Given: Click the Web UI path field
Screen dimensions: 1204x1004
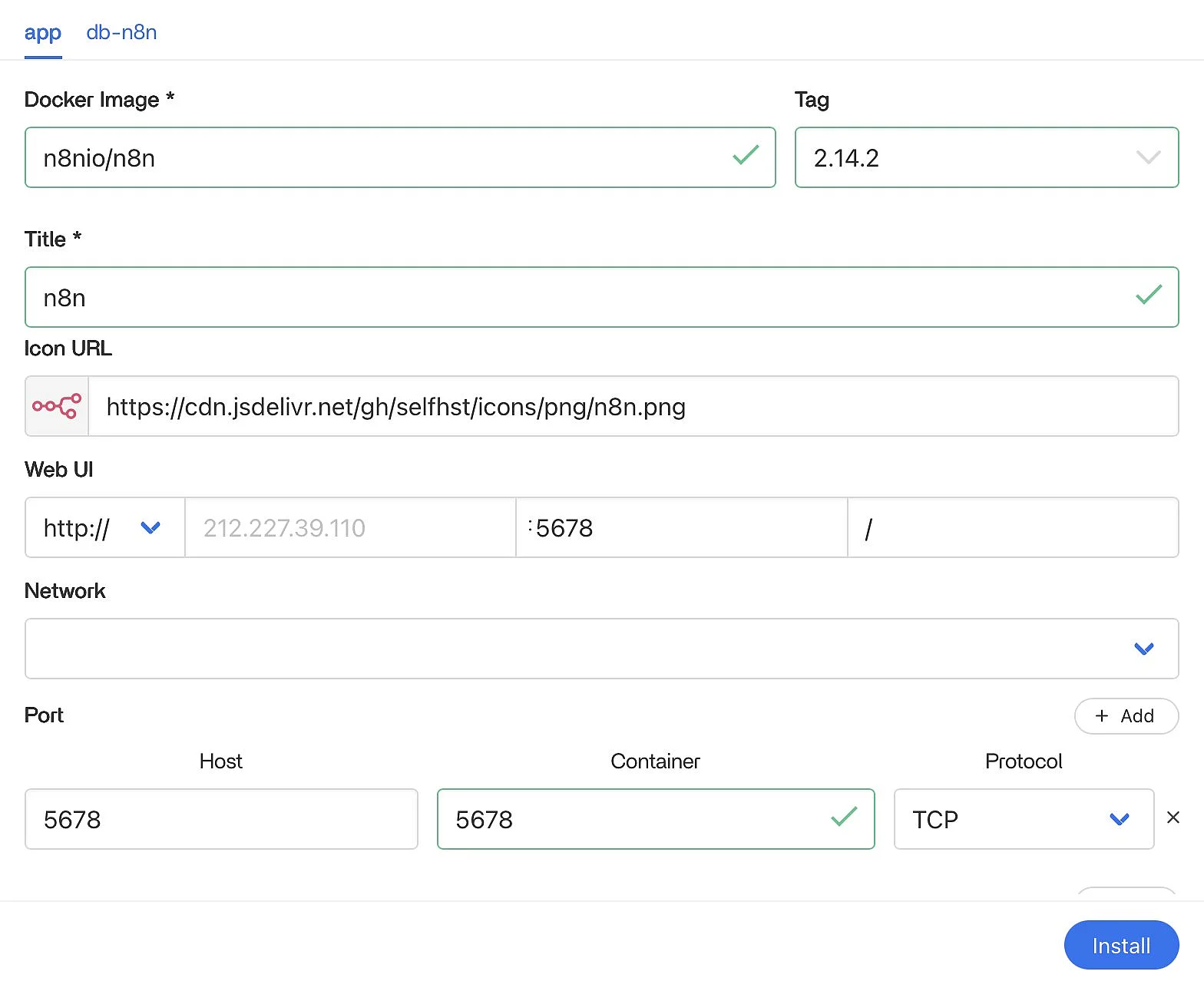Looking at the screenshot, I should pos(1014,527).
